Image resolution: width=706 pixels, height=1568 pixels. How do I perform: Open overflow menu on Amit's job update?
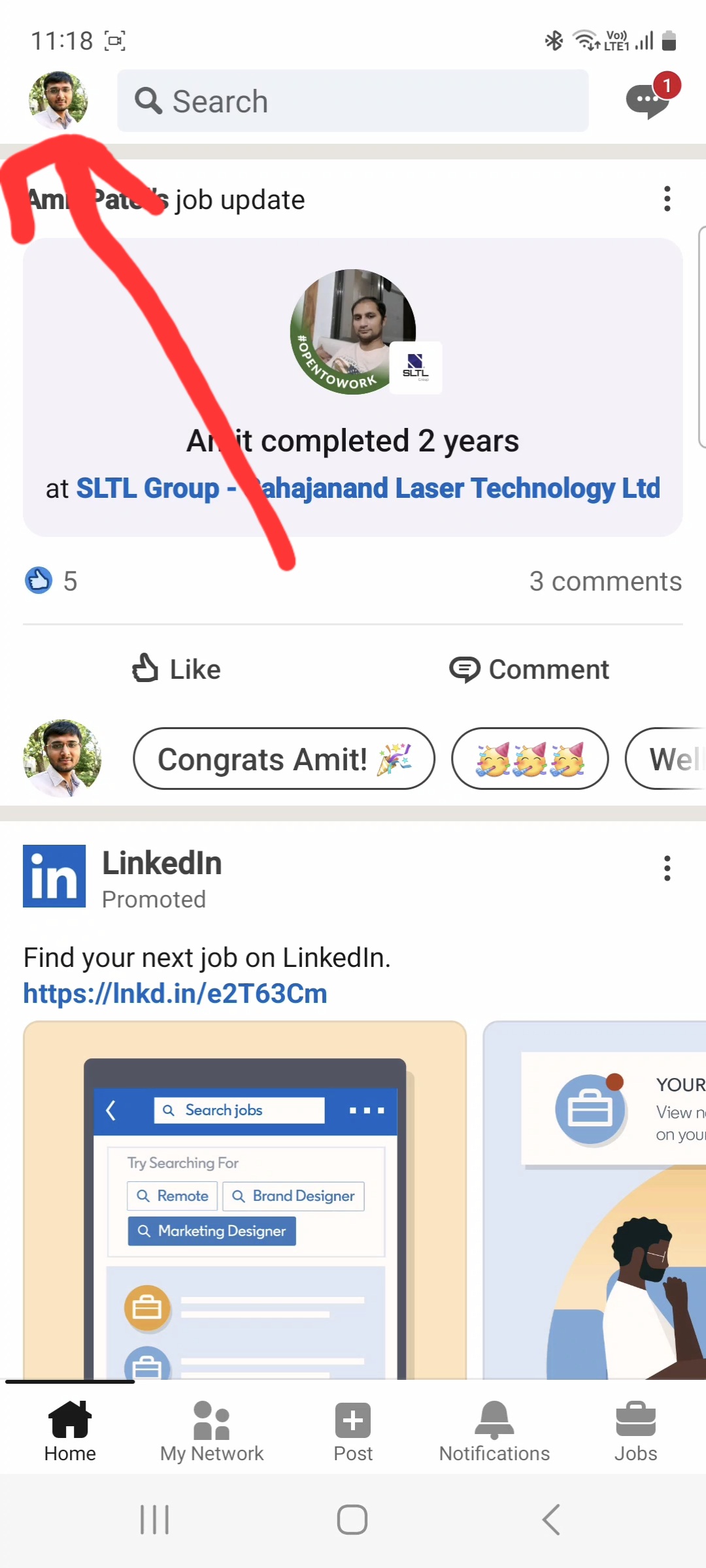(667, 198)
